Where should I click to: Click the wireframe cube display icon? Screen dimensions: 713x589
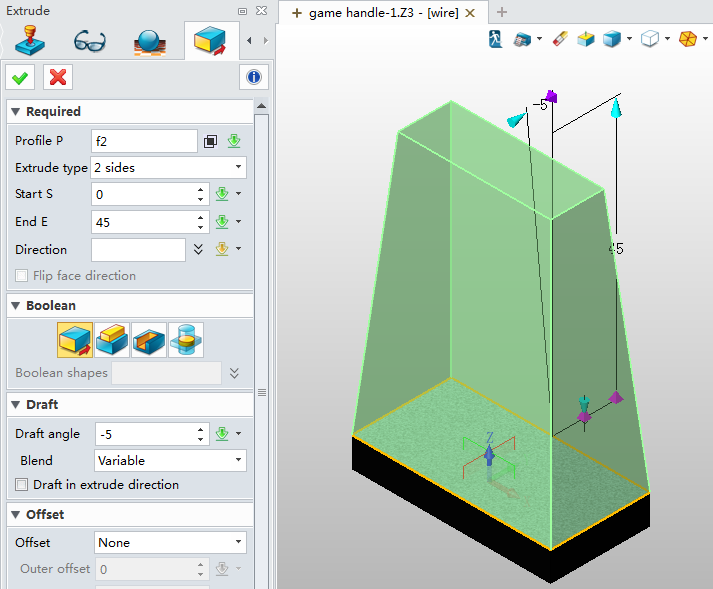coord(650,39)
